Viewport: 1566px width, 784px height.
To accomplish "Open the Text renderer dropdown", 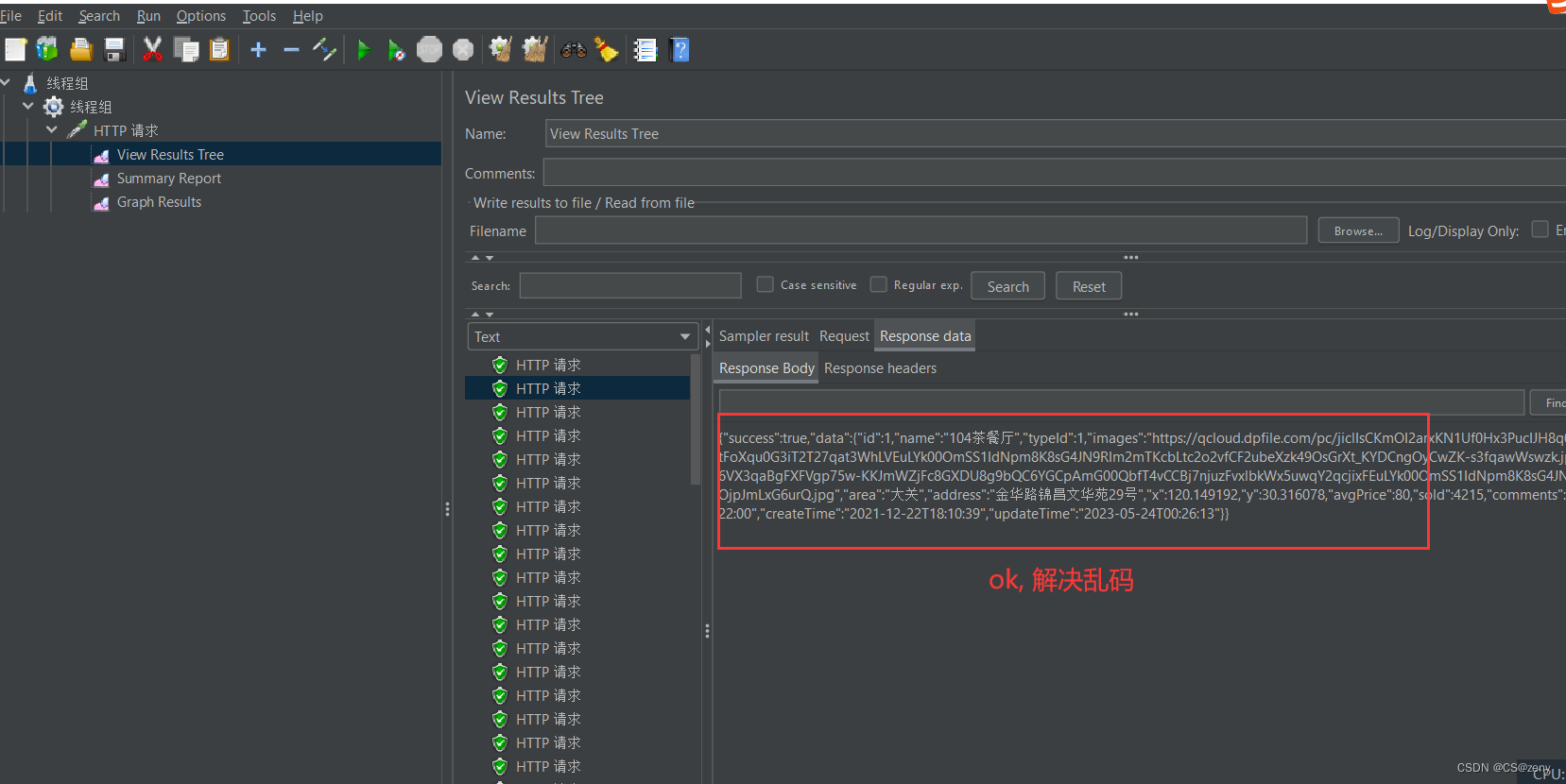I will pyautogui.click(x=582, y=336).
